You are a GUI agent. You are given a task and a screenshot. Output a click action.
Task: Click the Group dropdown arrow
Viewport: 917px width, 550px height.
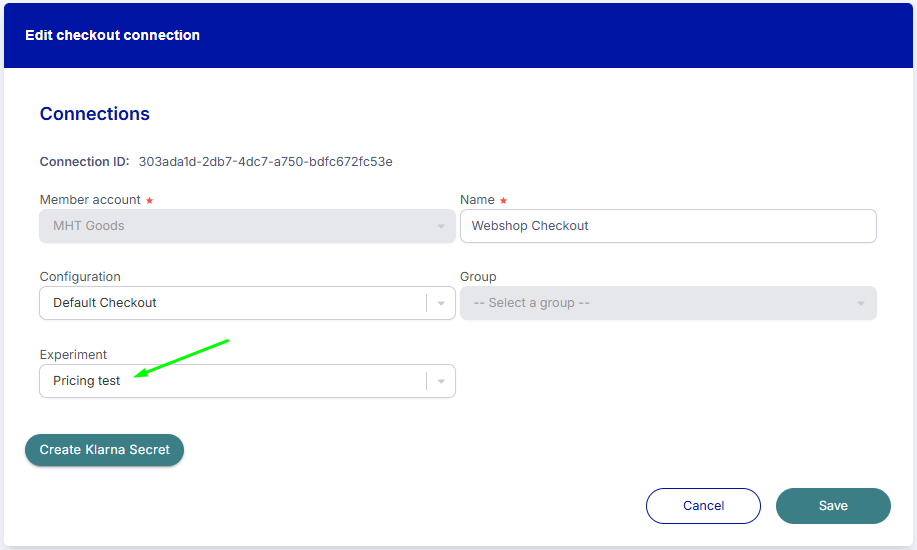point(861,303)
